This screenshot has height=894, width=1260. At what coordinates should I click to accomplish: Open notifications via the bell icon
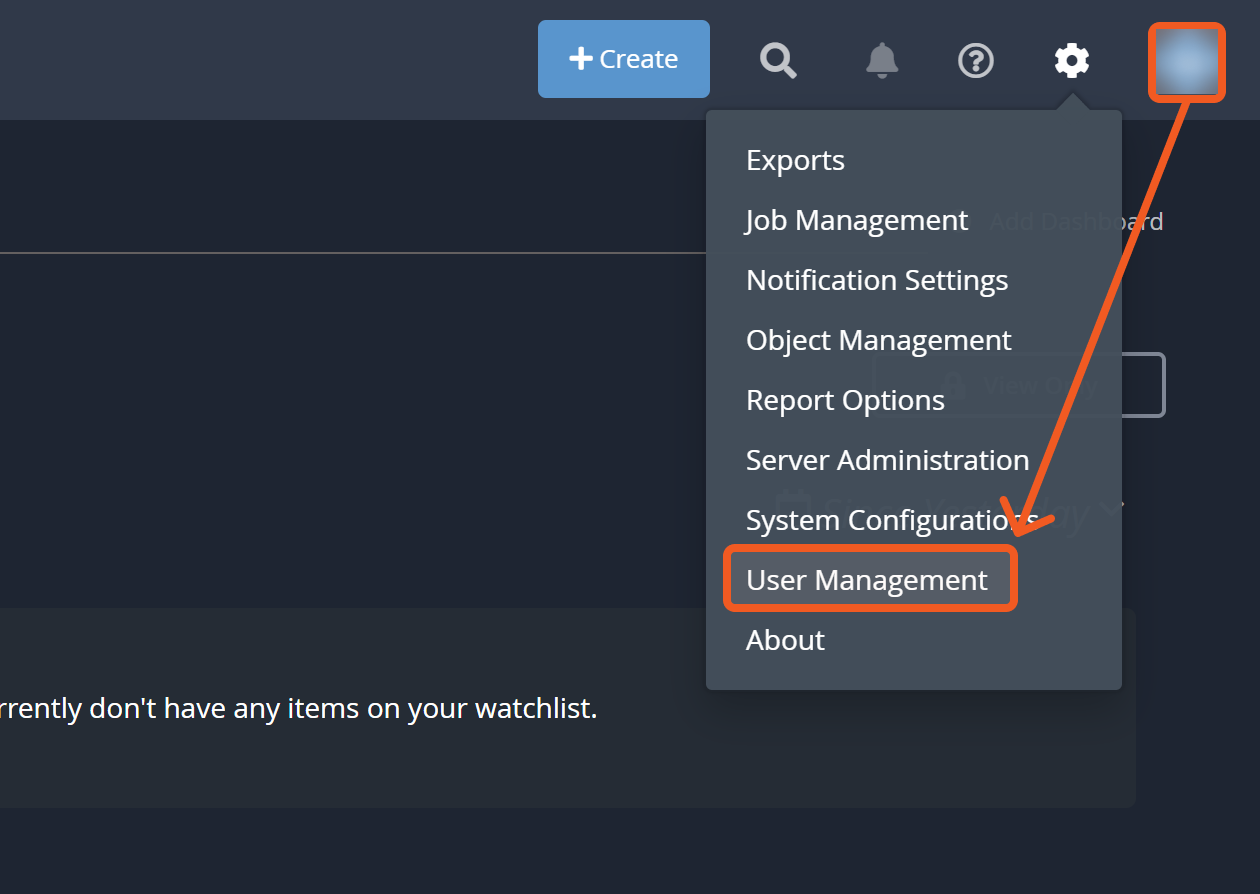pos(881,61)
